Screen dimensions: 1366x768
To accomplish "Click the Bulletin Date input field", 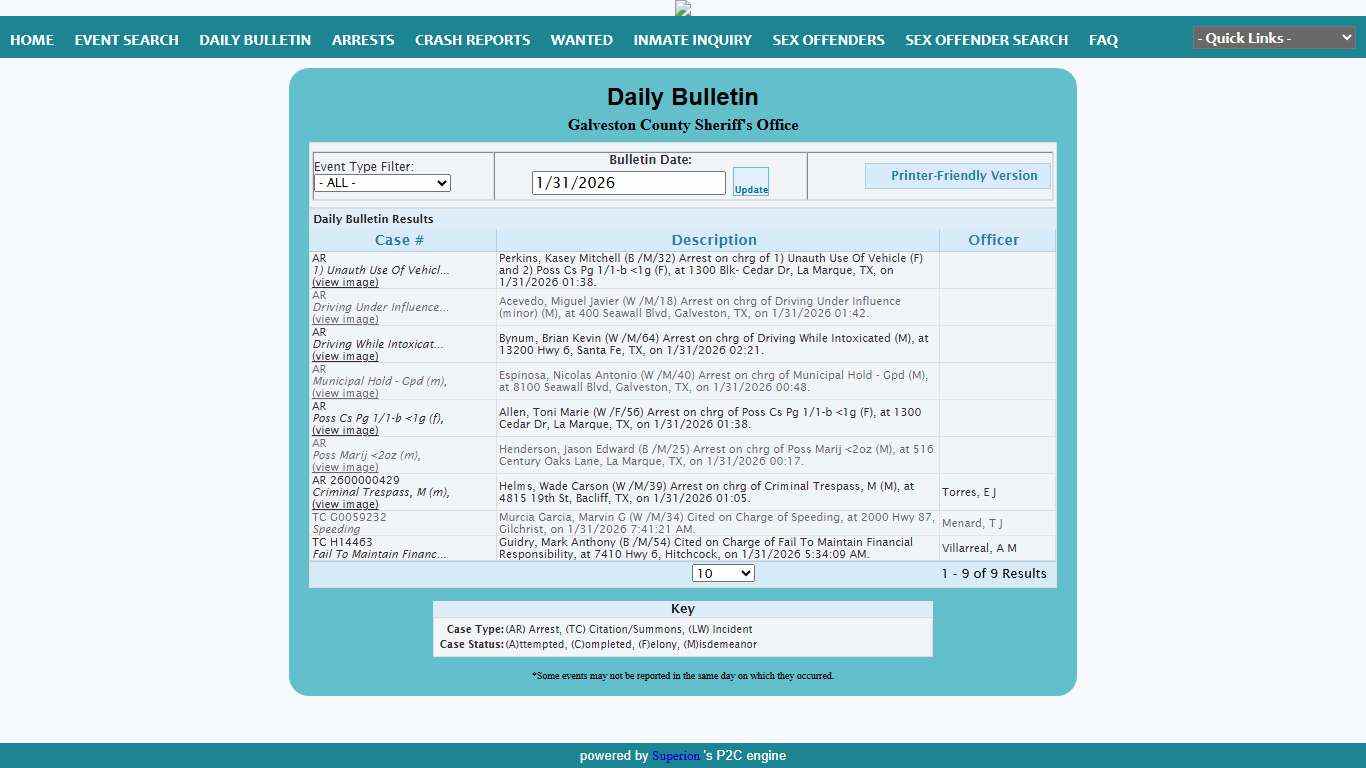I will point(628,183).
